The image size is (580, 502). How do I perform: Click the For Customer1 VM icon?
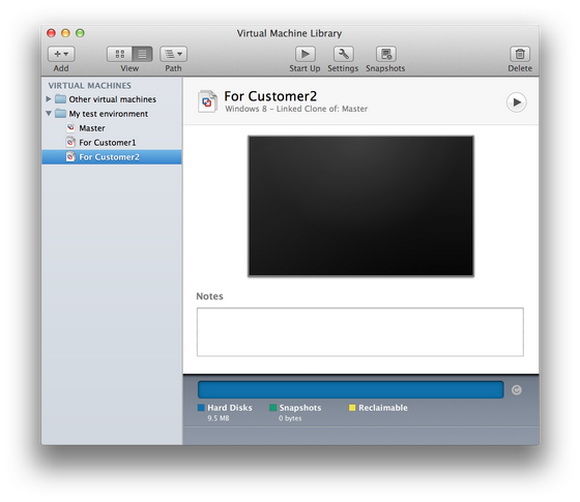[70, 142]
